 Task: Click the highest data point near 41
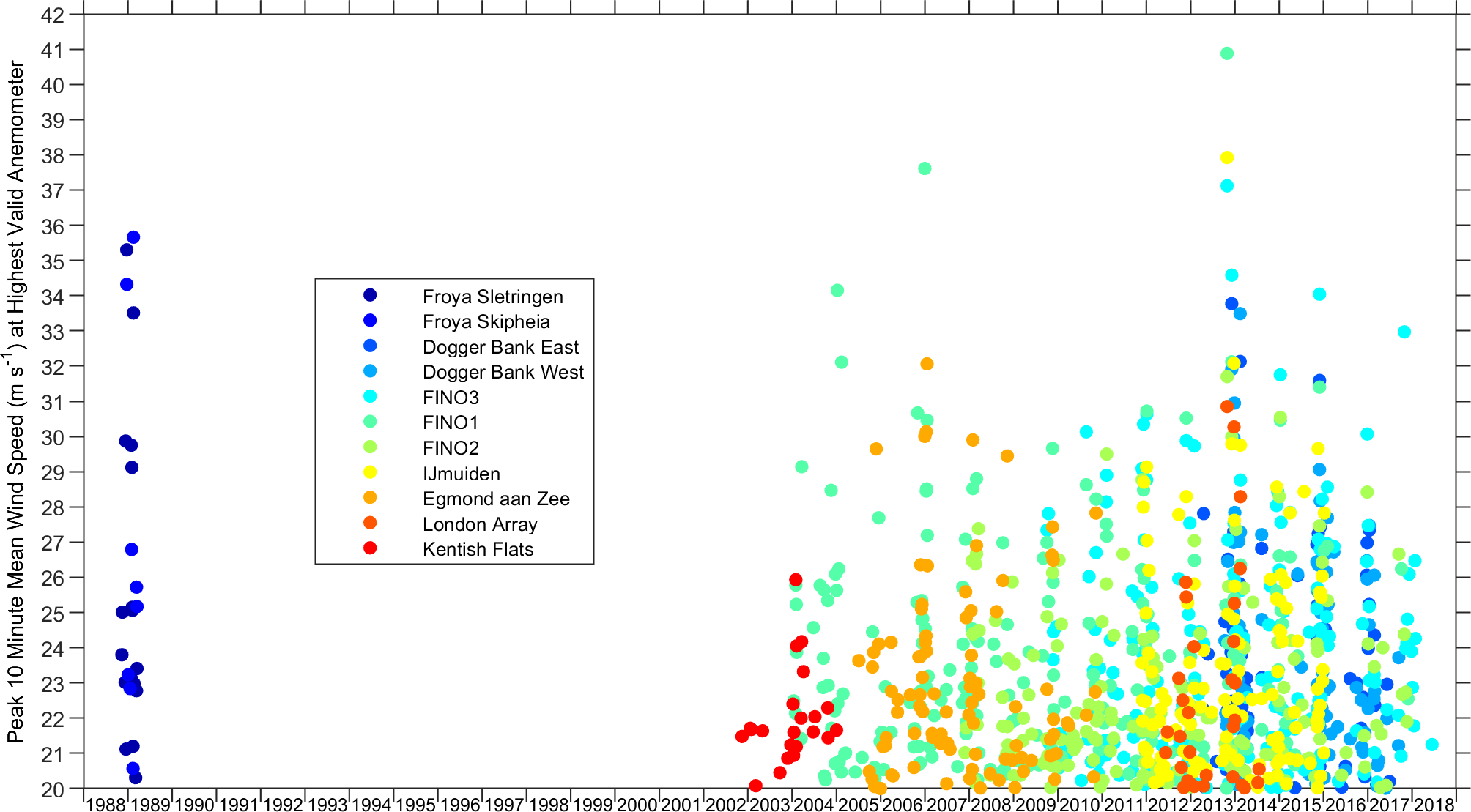pyautogui.click(x=1227, y=53)
